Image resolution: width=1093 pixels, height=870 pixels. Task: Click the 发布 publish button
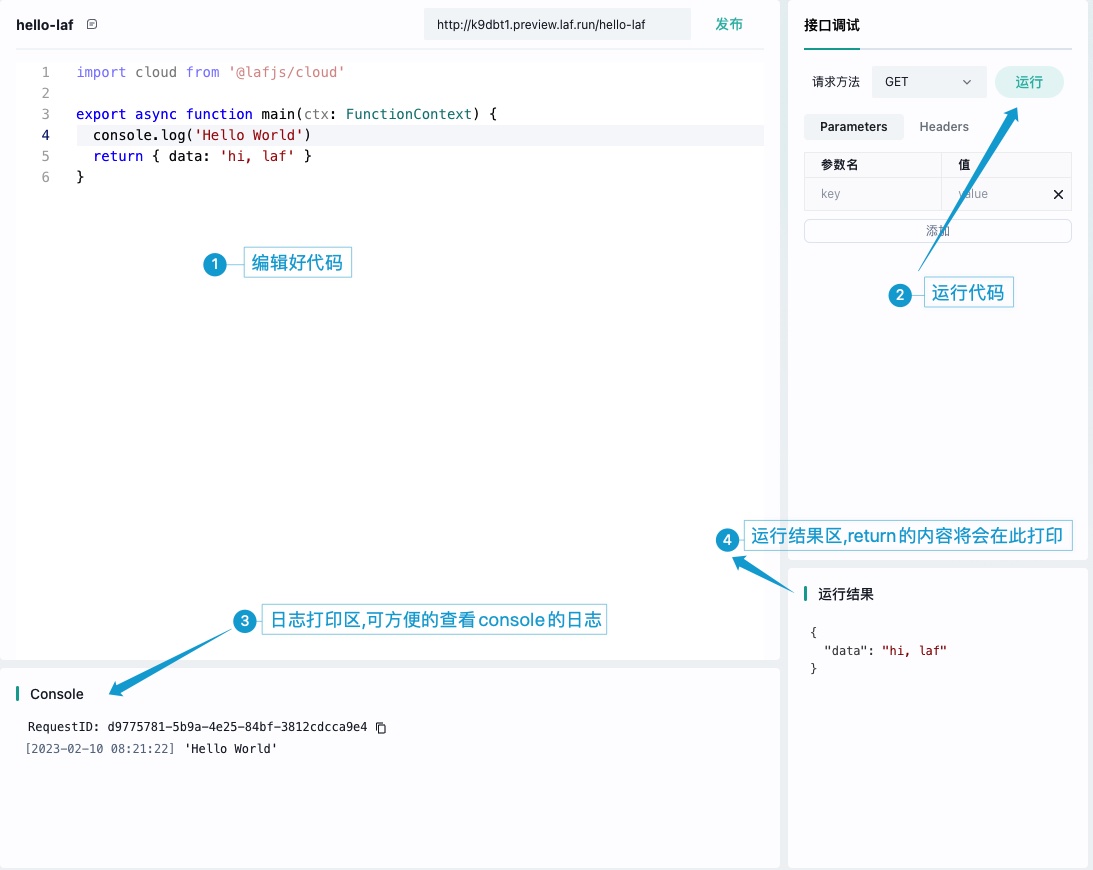[x=729, y=24]
